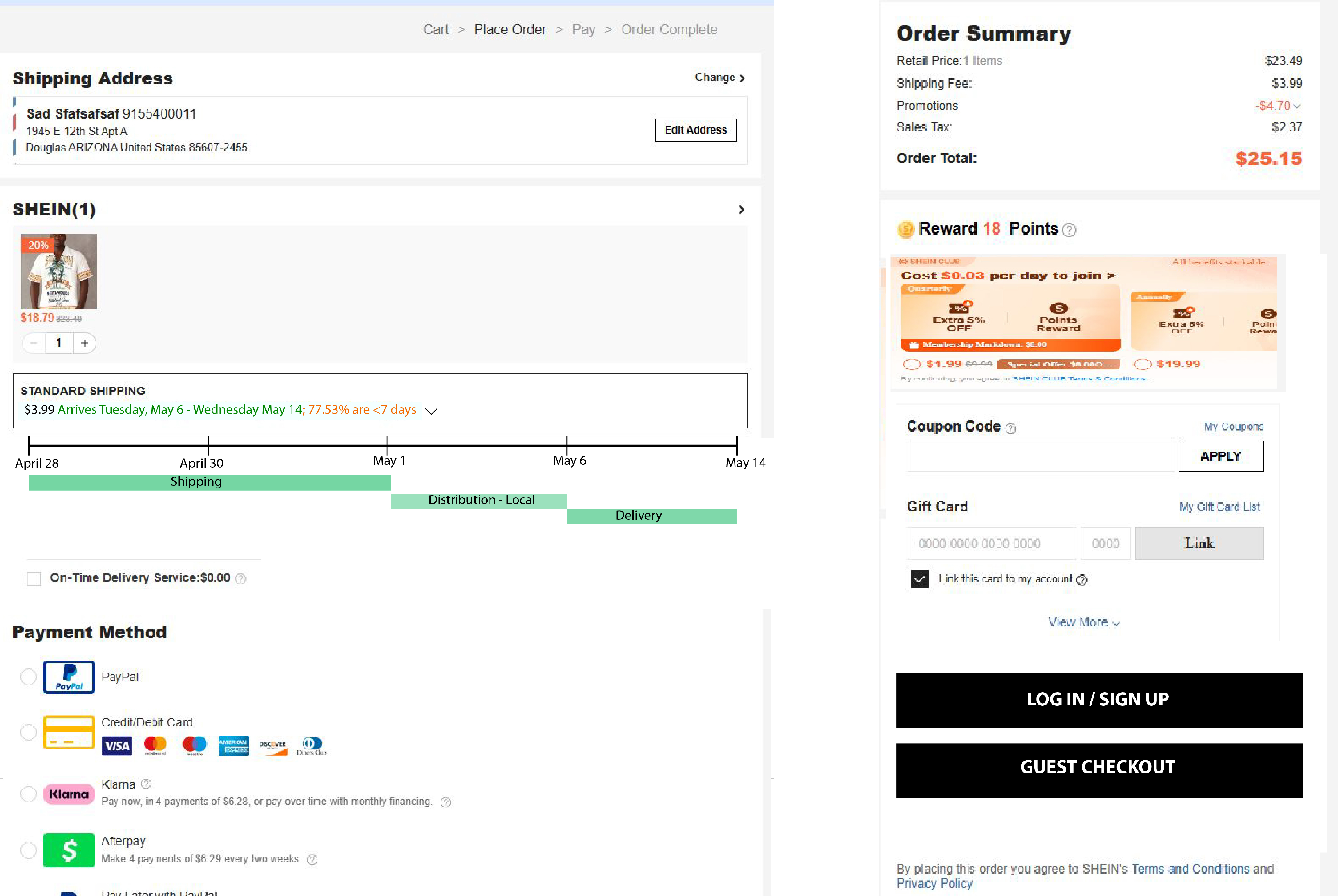Expand View More in coupon section

[x=1084, y=622]
